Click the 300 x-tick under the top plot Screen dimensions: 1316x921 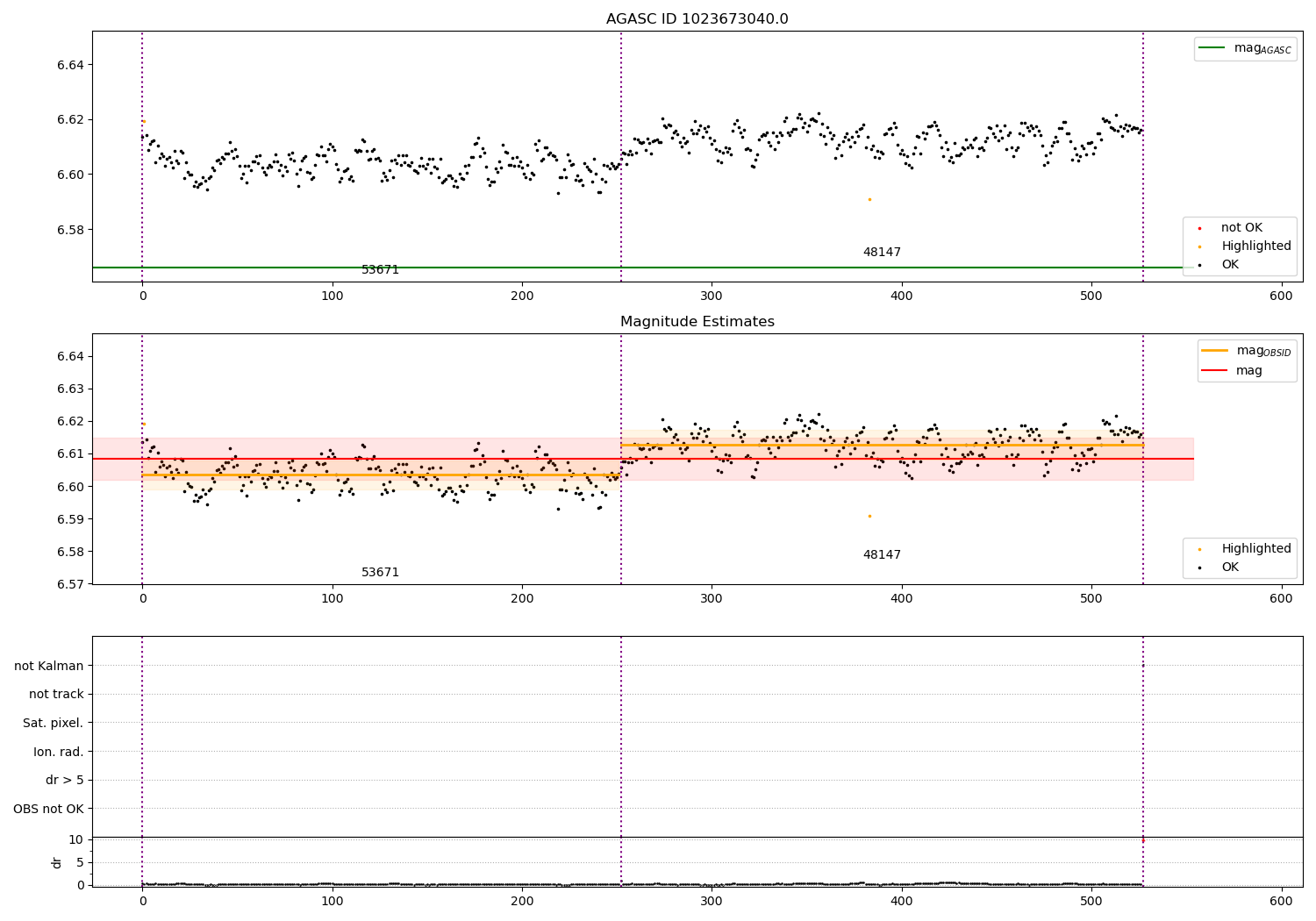click(712, 296)
